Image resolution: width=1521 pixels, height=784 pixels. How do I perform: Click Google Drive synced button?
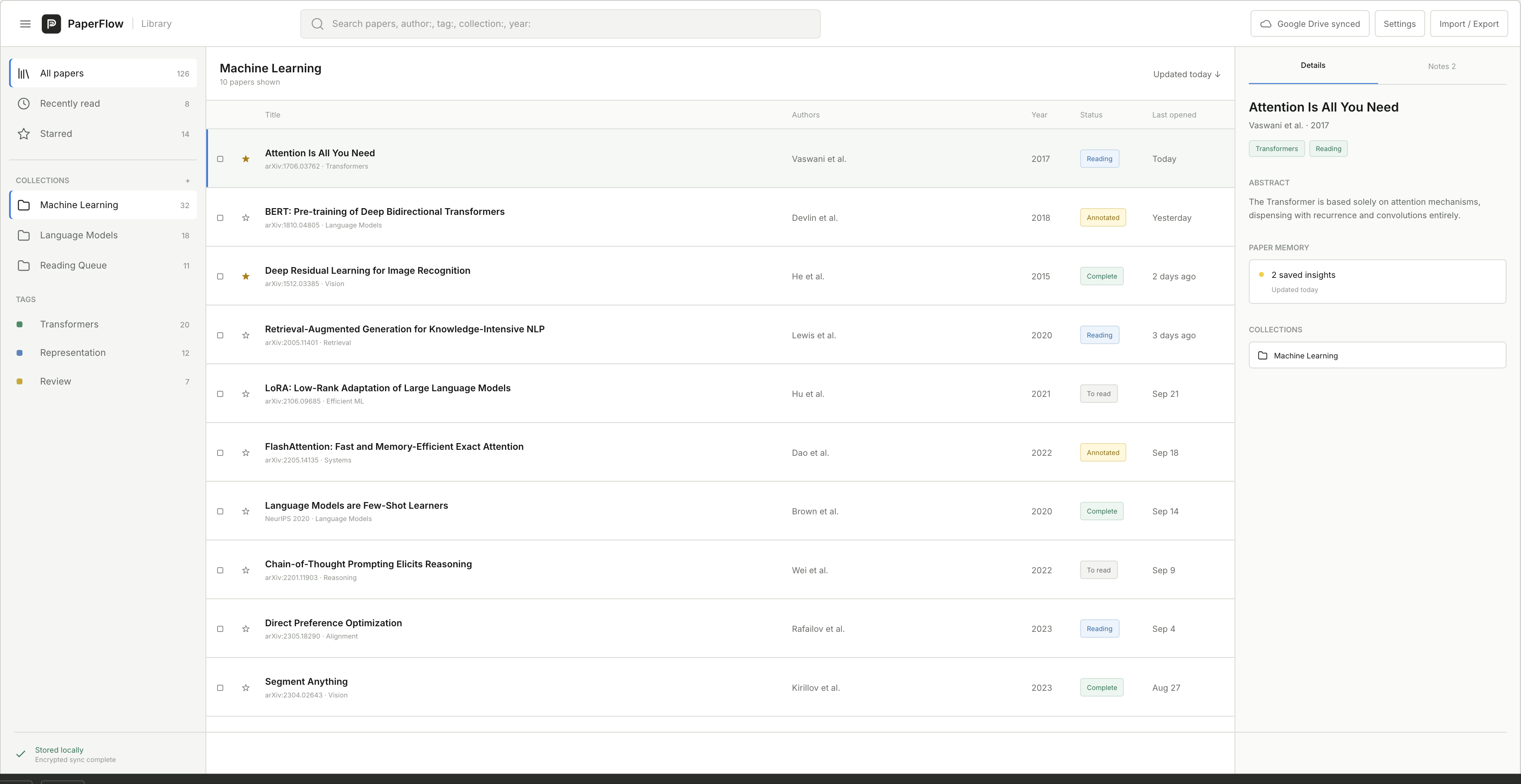(x=1309, y=23)
